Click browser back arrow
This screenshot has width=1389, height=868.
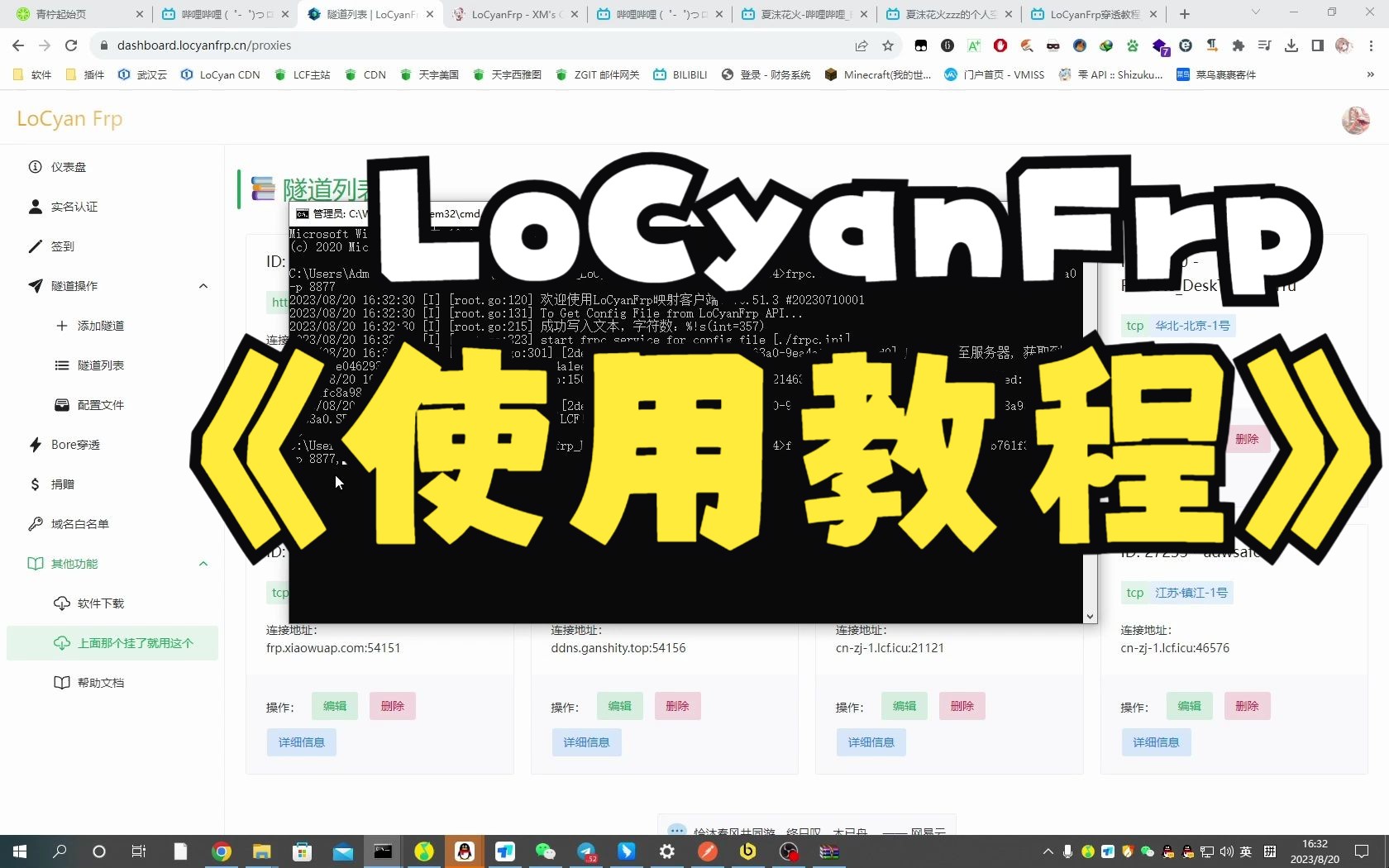point(18,45)
